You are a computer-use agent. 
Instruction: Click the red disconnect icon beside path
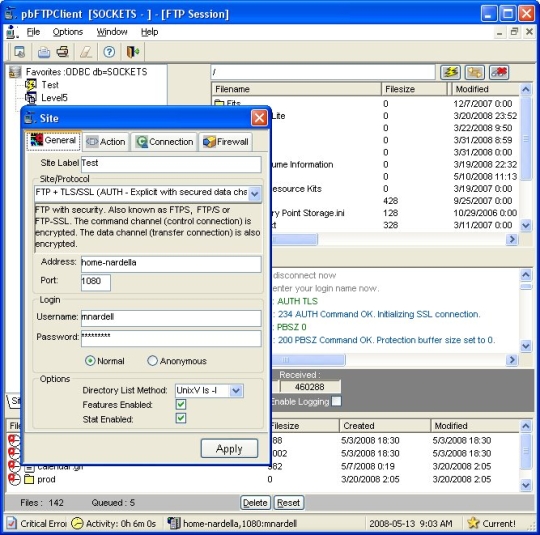[499, 72]
